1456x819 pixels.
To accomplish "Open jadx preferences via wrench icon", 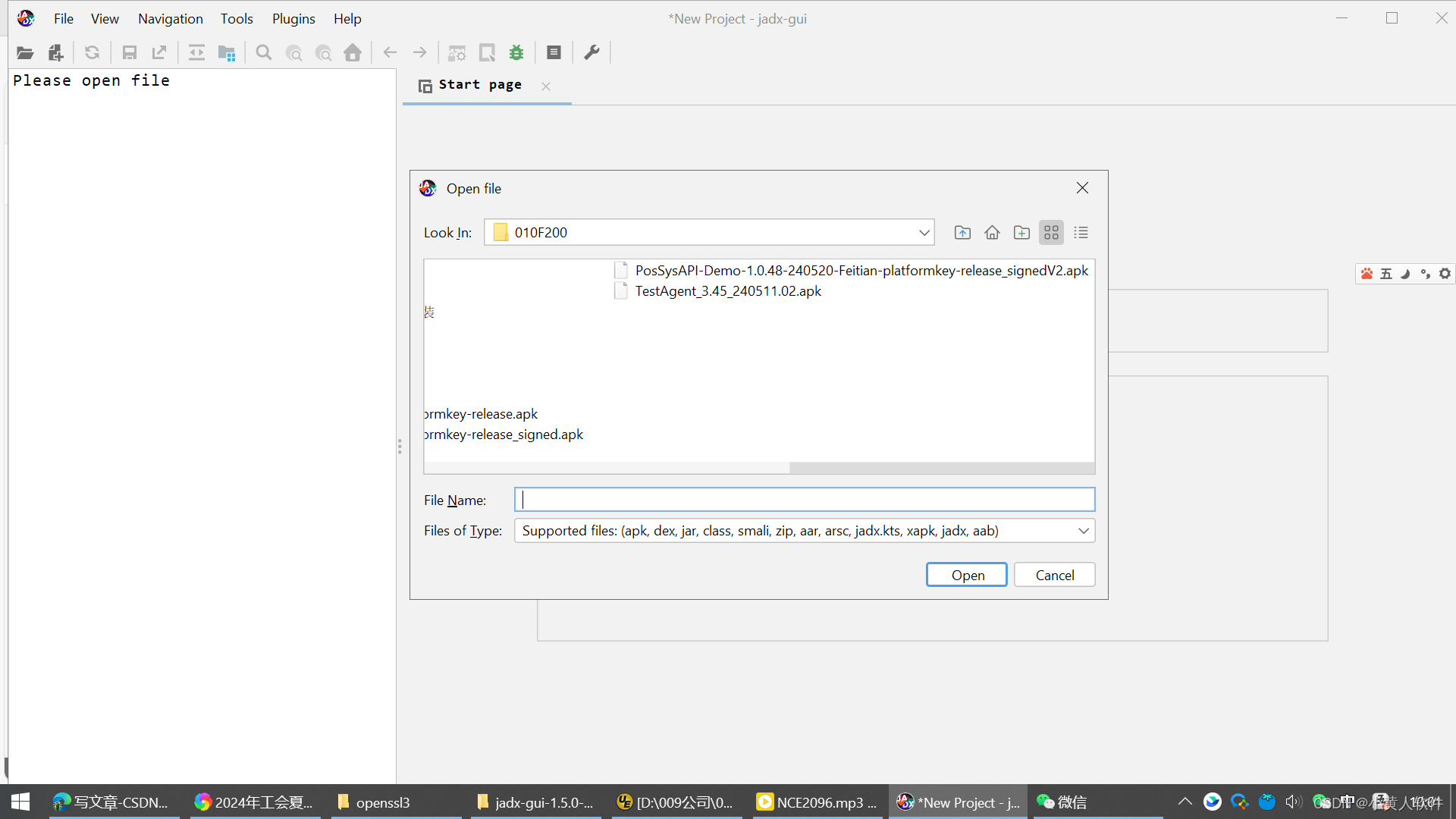I will (592, 52).
